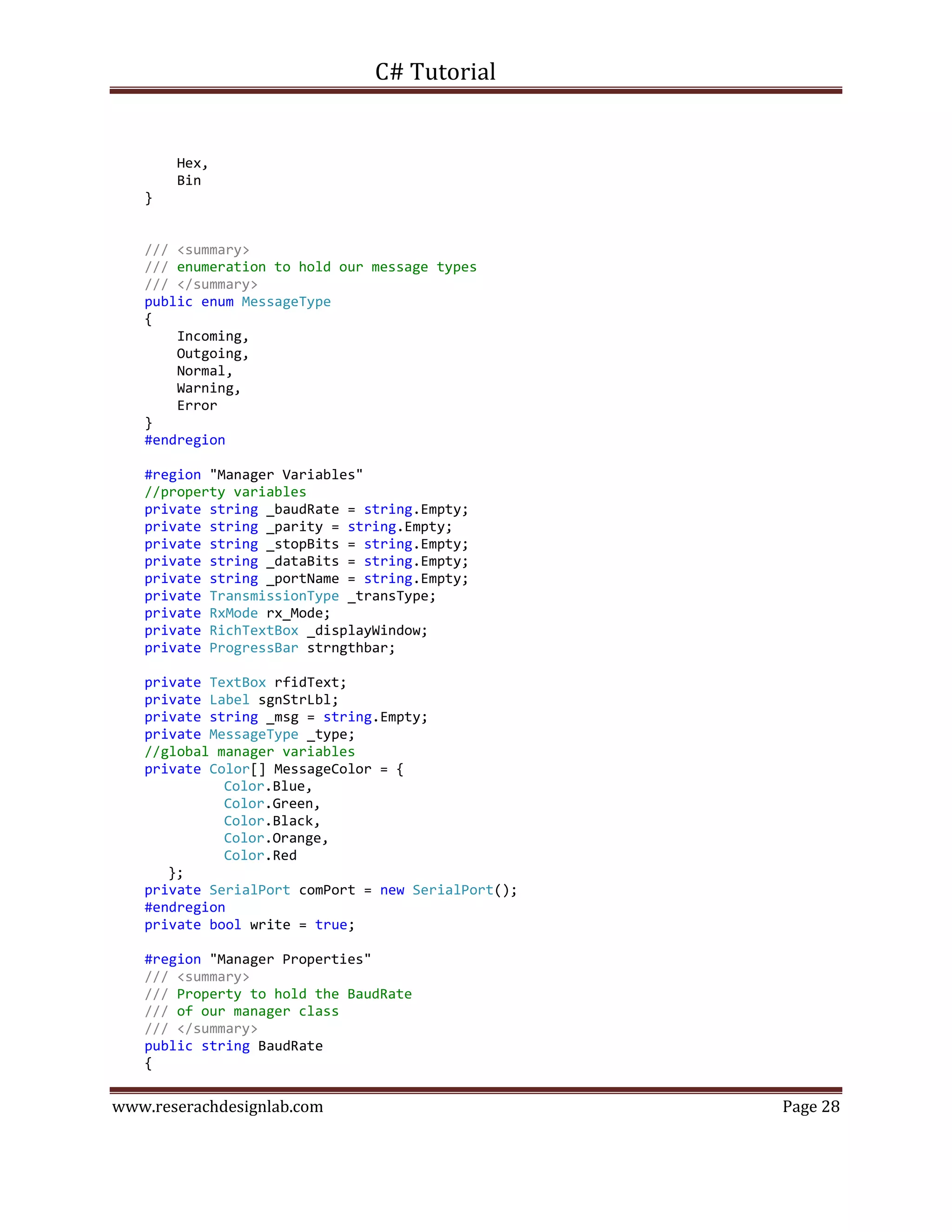Image resolution: width=952 pixels, height=1232 pixels.
Task: Click the "Manager Properties" region label
Action: 290,960
